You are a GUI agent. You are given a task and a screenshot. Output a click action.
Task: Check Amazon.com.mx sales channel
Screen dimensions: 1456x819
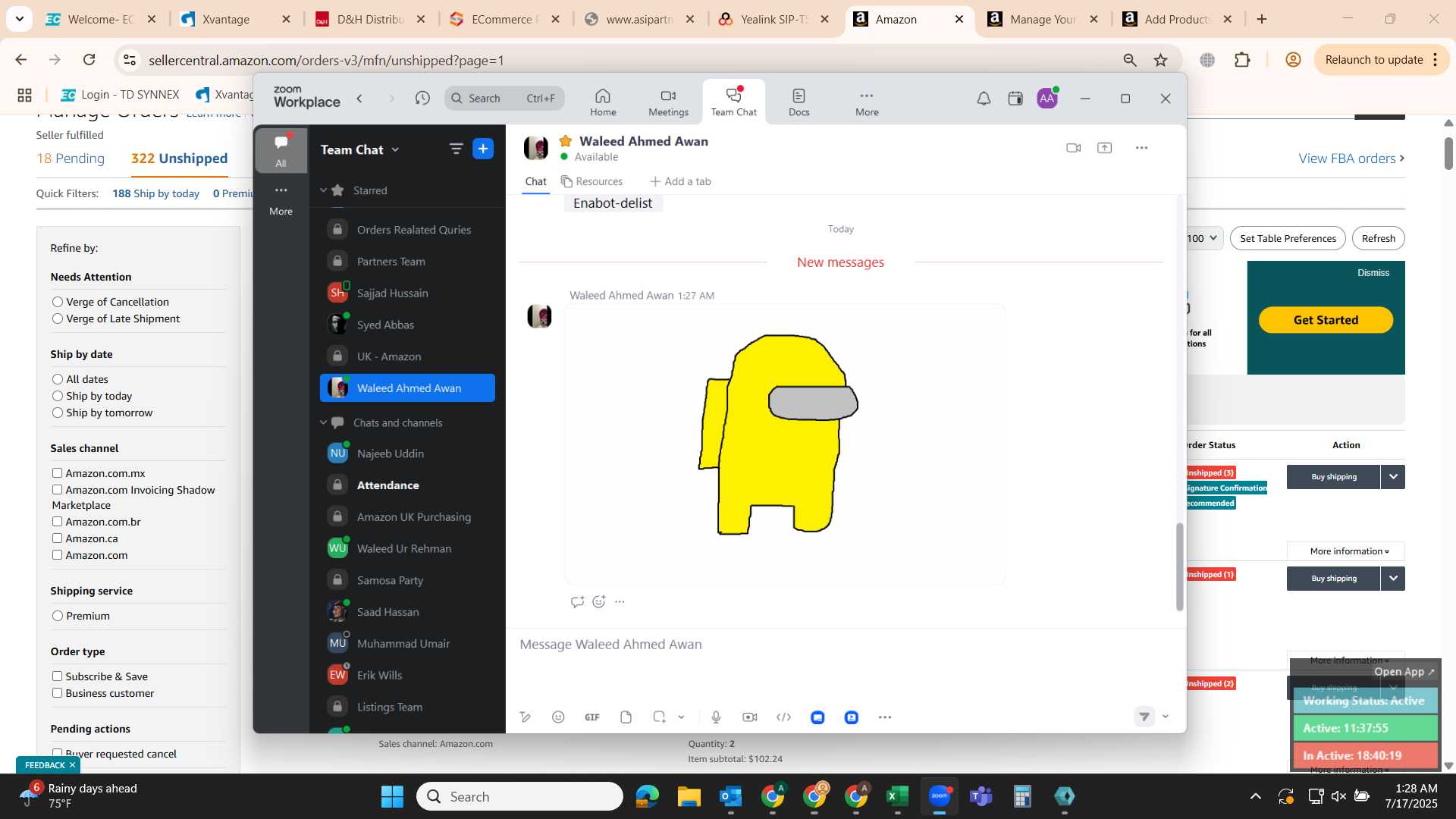(x=57, y=472)
